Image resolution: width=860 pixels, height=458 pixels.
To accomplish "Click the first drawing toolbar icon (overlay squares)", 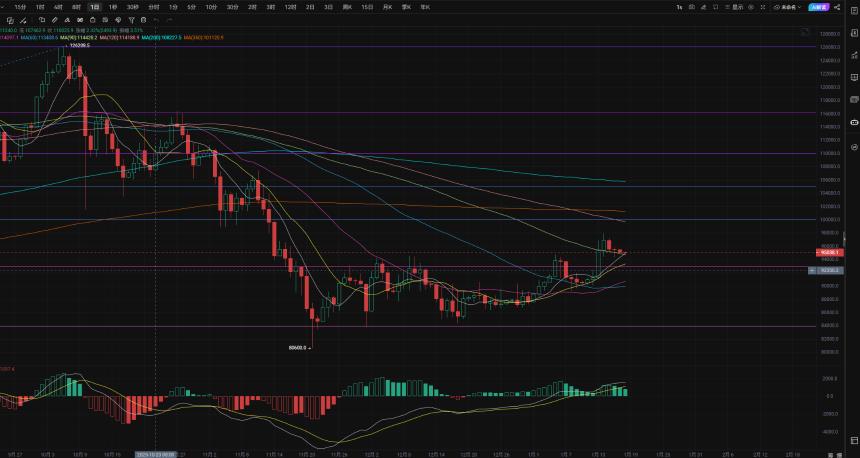I will [10, 20].
